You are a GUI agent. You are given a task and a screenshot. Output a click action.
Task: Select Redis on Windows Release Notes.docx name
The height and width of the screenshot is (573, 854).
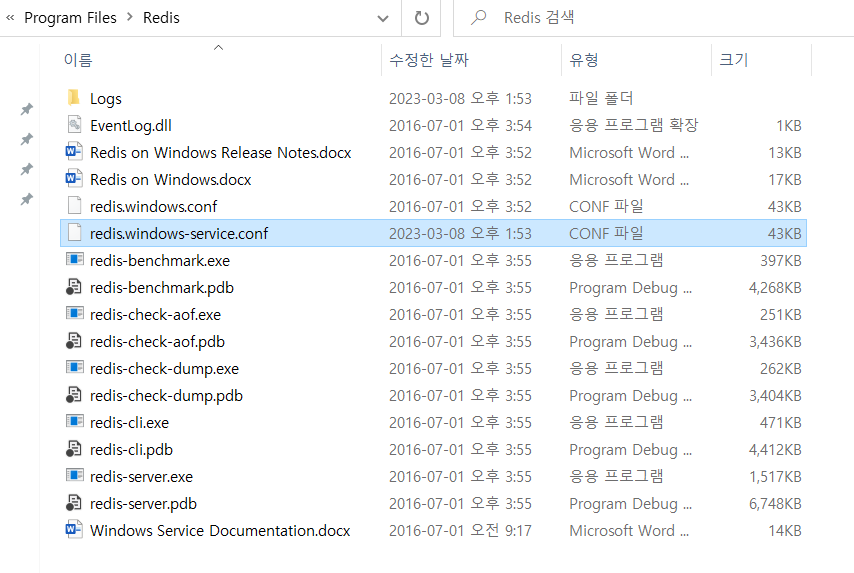[221, 153]
